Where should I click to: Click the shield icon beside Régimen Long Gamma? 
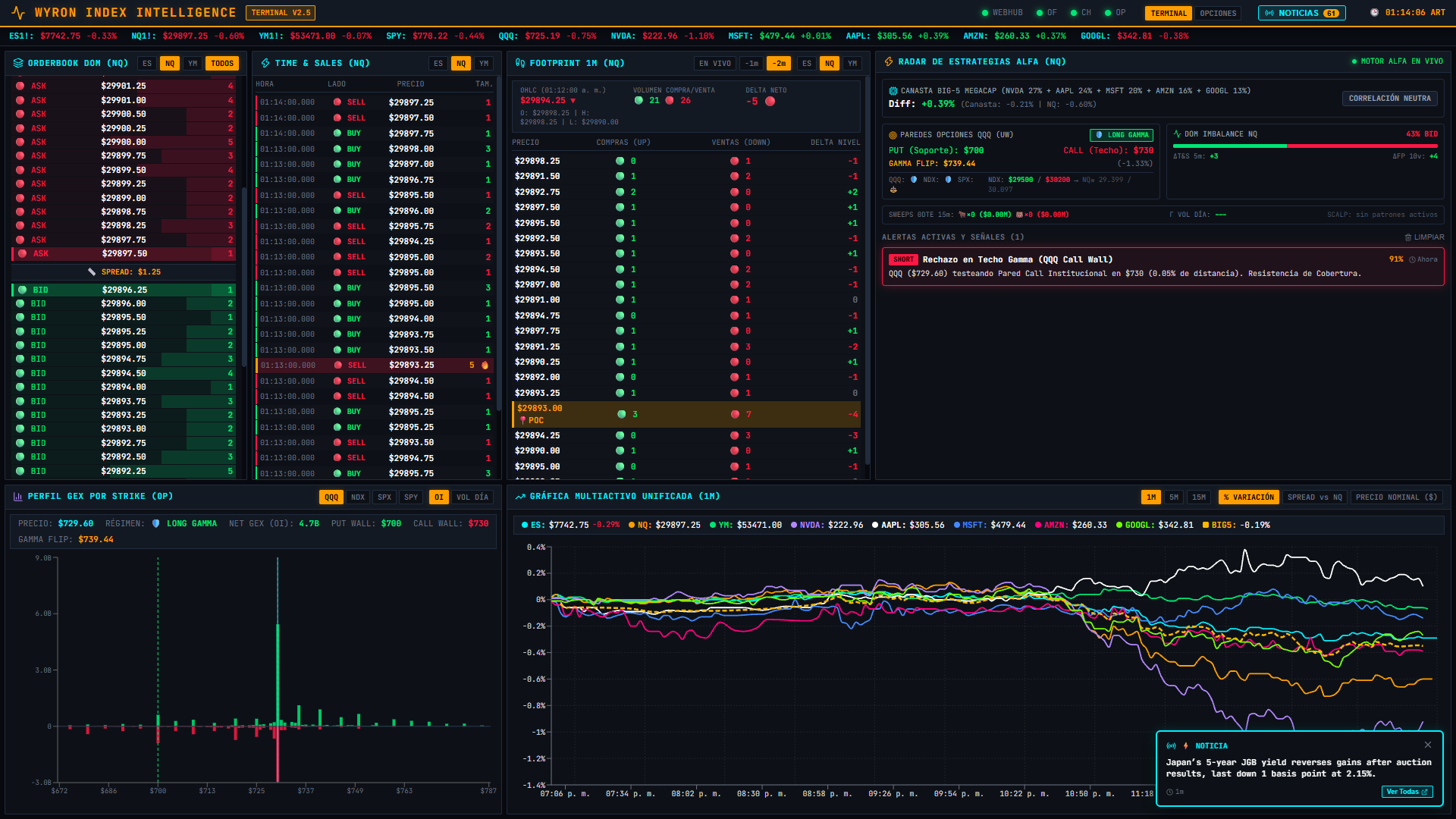155,524
